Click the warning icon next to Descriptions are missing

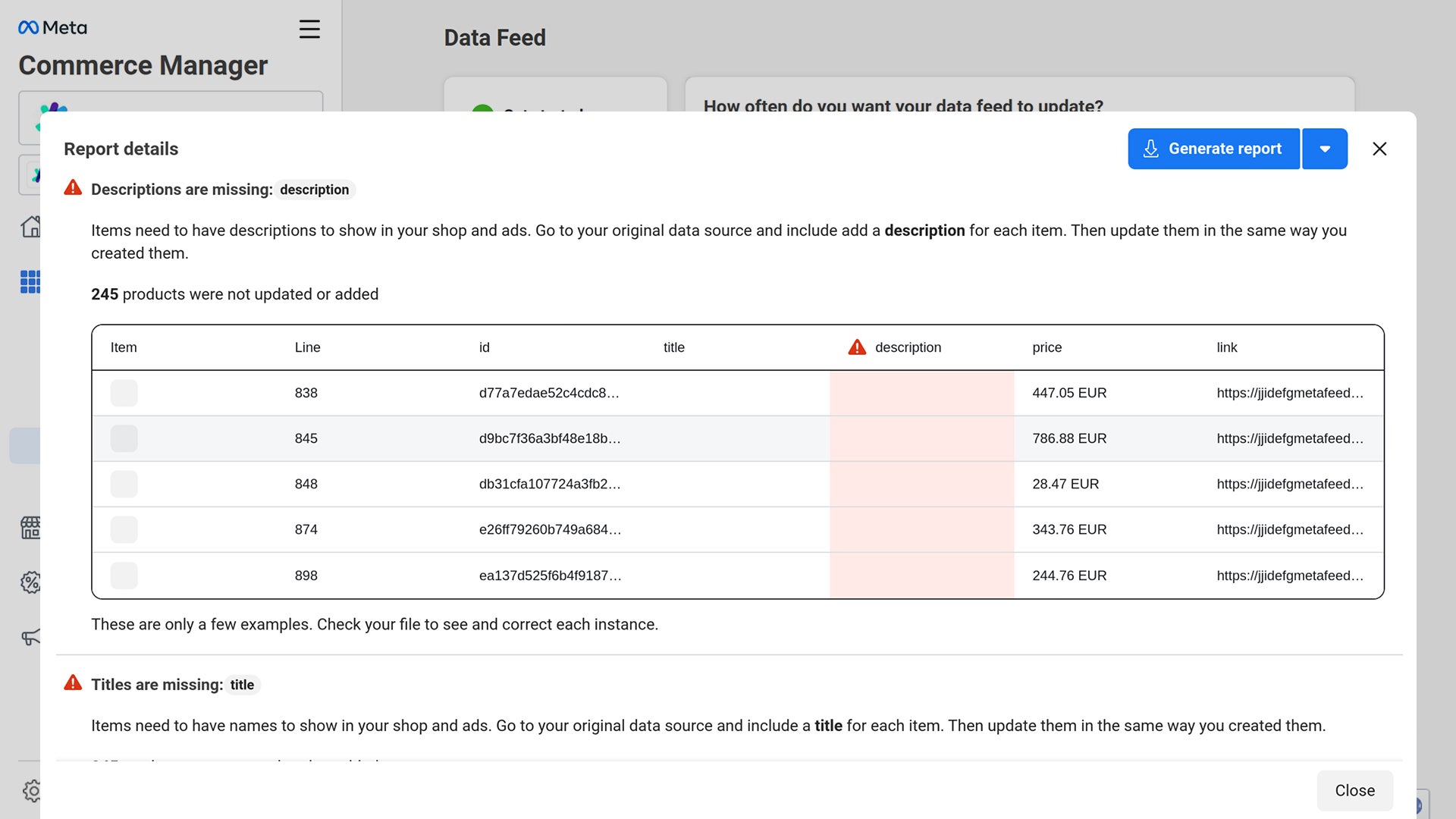(73, 188)
